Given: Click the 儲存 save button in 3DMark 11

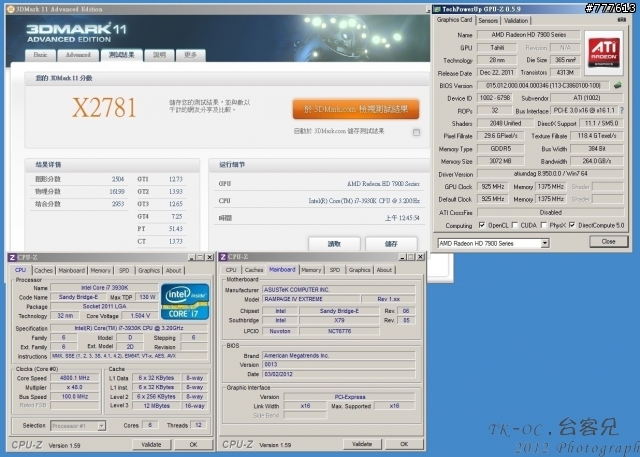Looking at the screenshot, I should click(391, 244).
